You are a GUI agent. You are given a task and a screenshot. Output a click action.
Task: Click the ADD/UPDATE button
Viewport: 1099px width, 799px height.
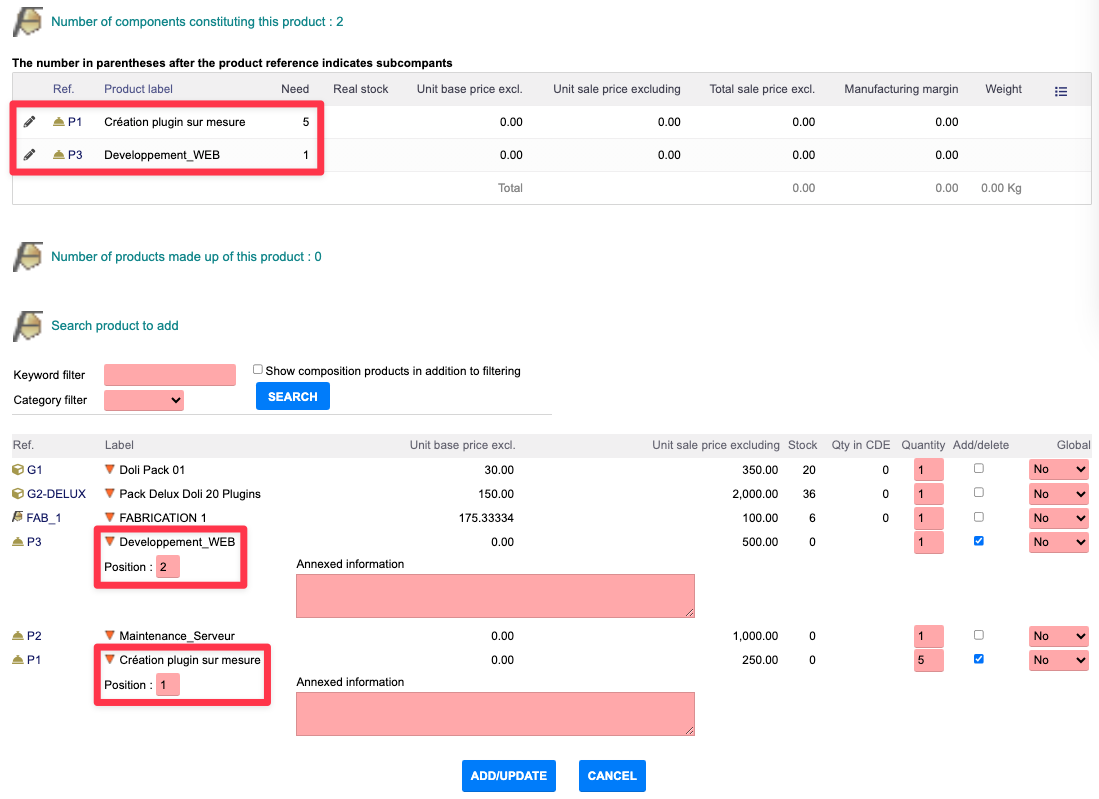(x=508, y=776)
